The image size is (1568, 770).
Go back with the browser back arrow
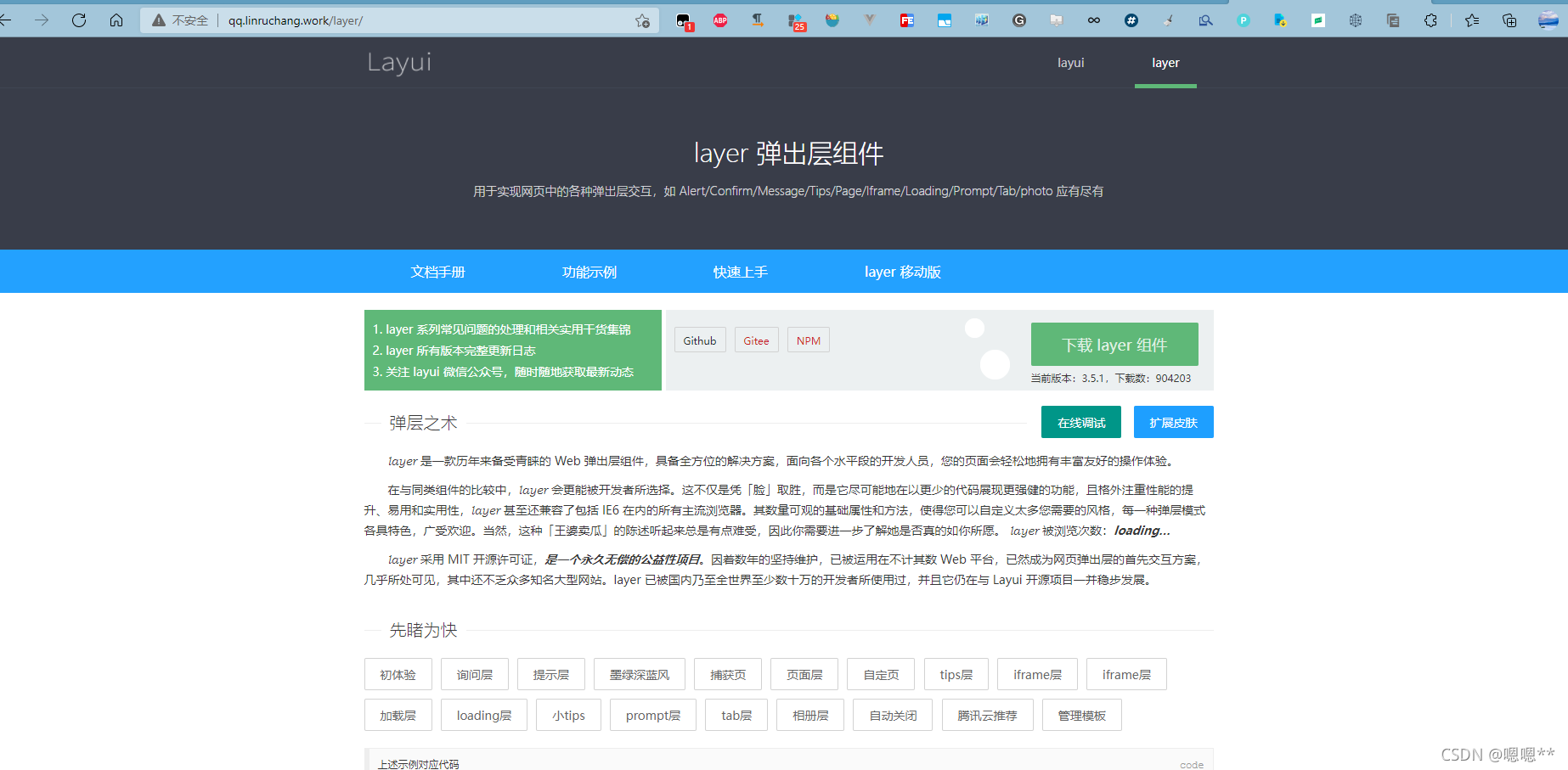click(x=5, y=20)
